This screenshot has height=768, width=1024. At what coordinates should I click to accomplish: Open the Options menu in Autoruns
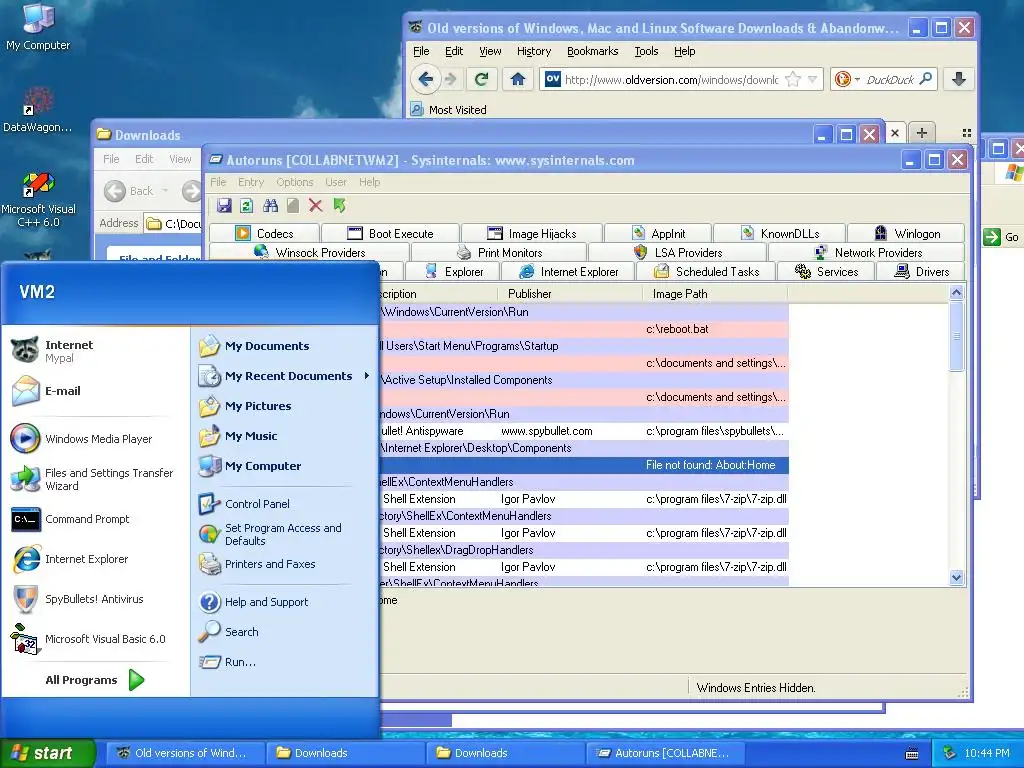click(x=295, y=182)
